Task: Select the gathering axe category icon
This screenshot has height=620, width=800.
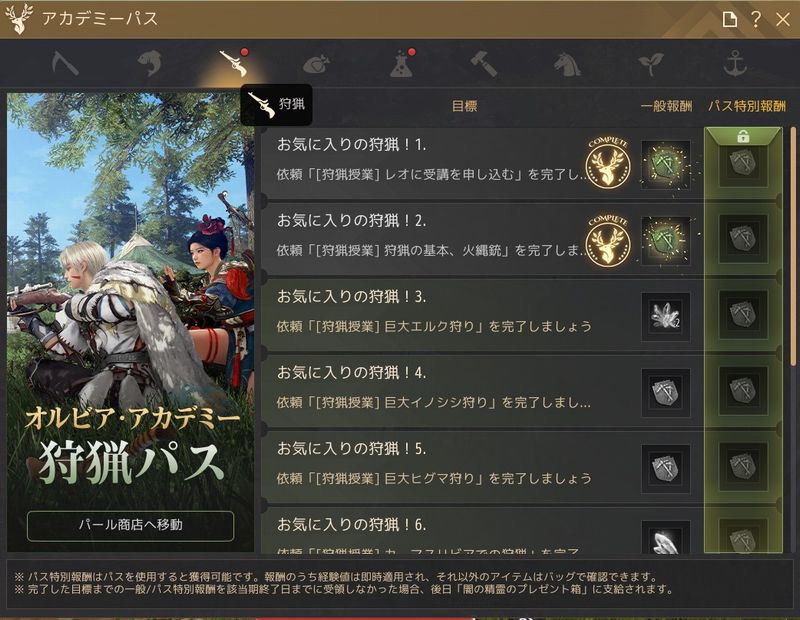Action: 65,64
